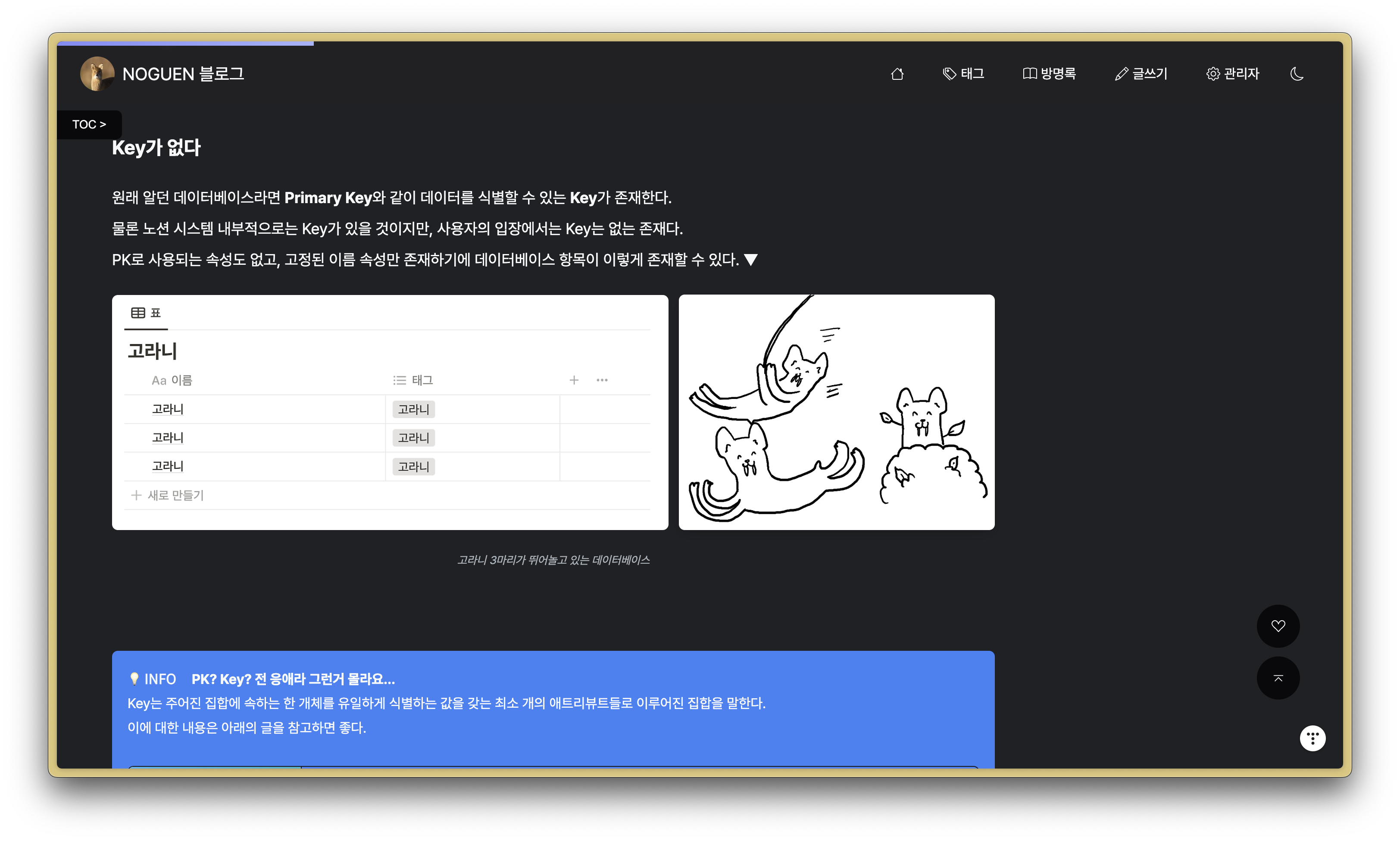Click the 이름 column header
1400x841 pixels.
pyautogui.click(x=172, y=380)
